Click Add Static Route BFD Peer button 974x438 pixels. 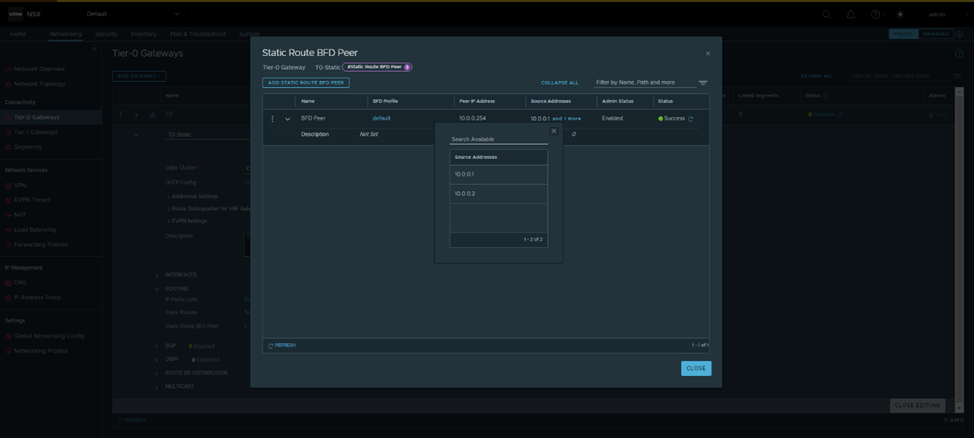coord(306,83)
